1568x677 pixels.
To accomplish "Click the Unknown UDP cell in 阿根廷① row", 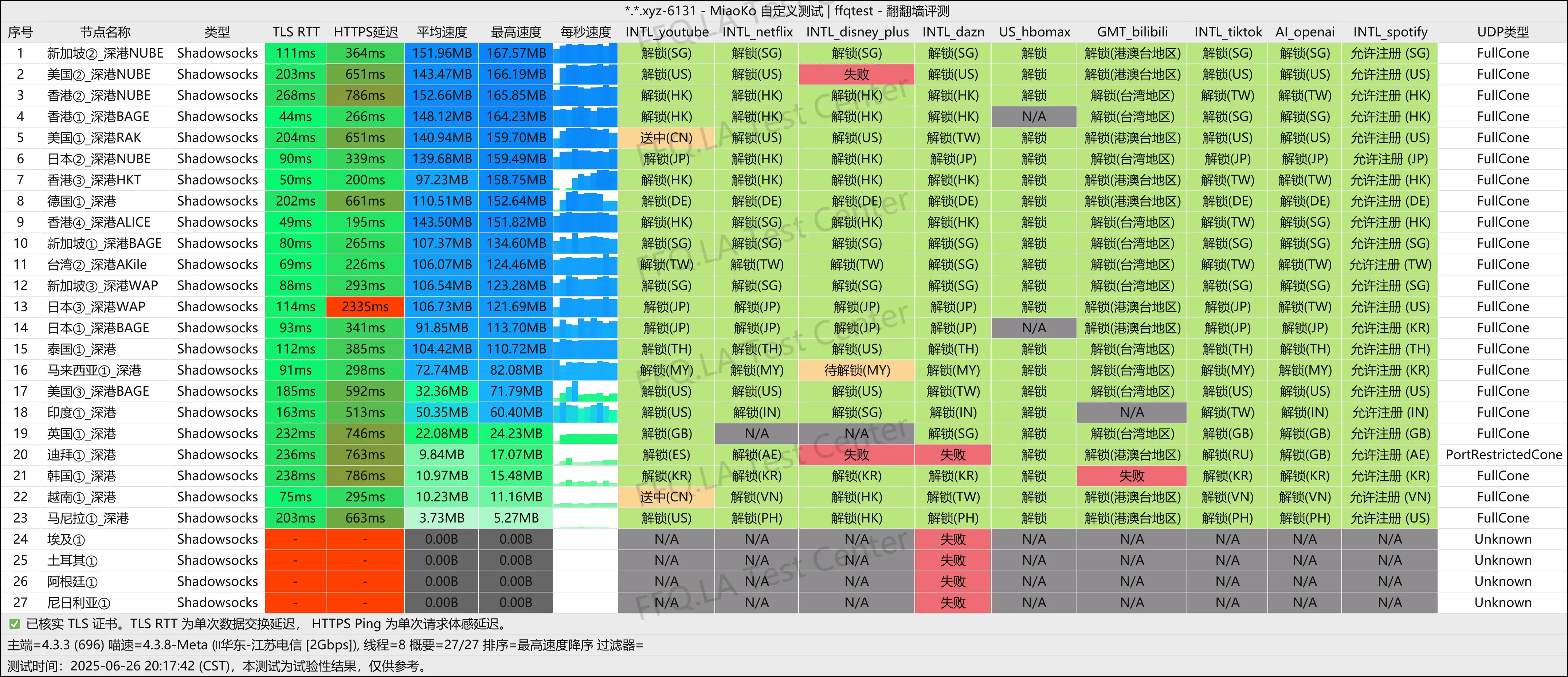I will (x=1503, y=582).
